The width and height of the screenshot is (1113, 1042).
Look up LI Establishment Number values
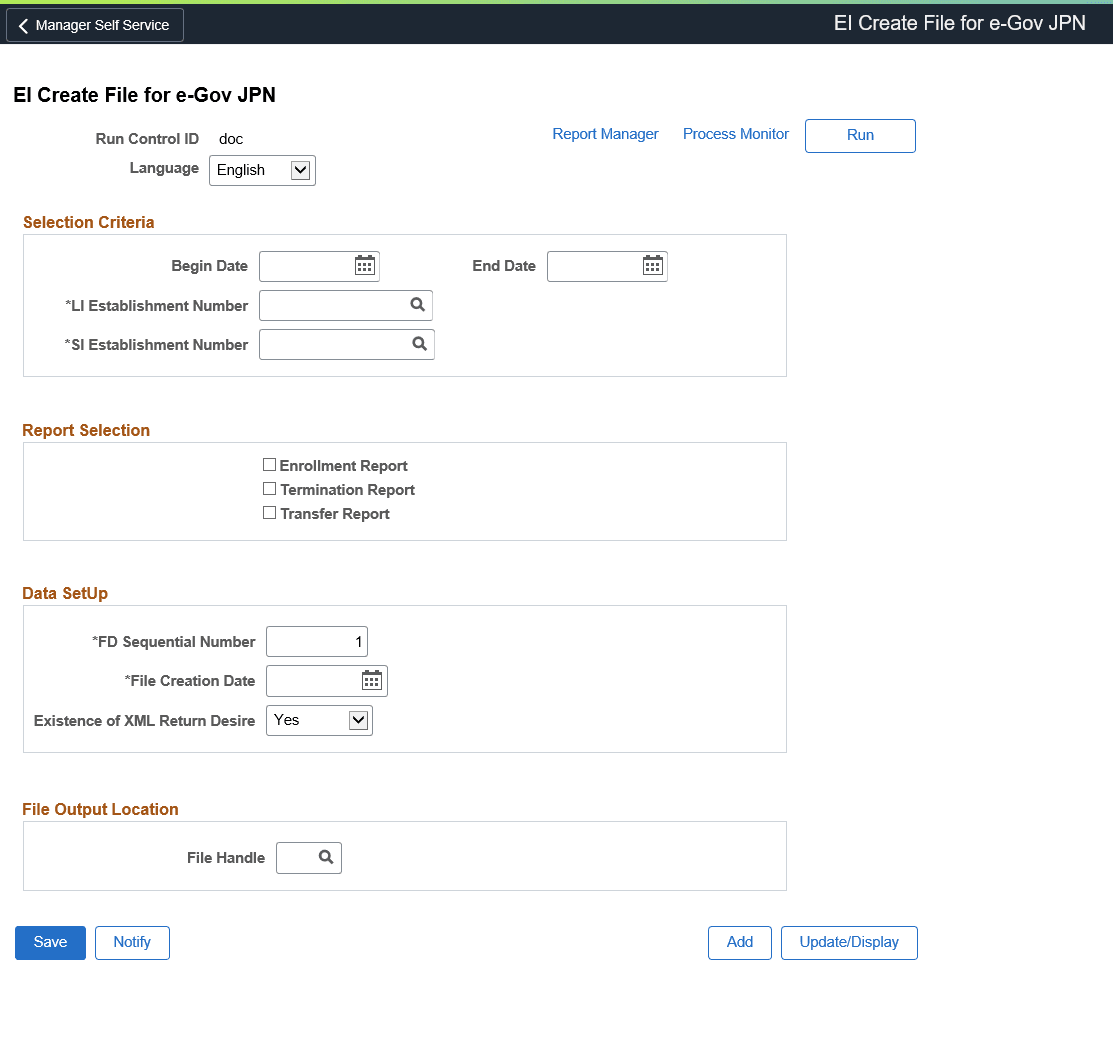click(417, 305)
